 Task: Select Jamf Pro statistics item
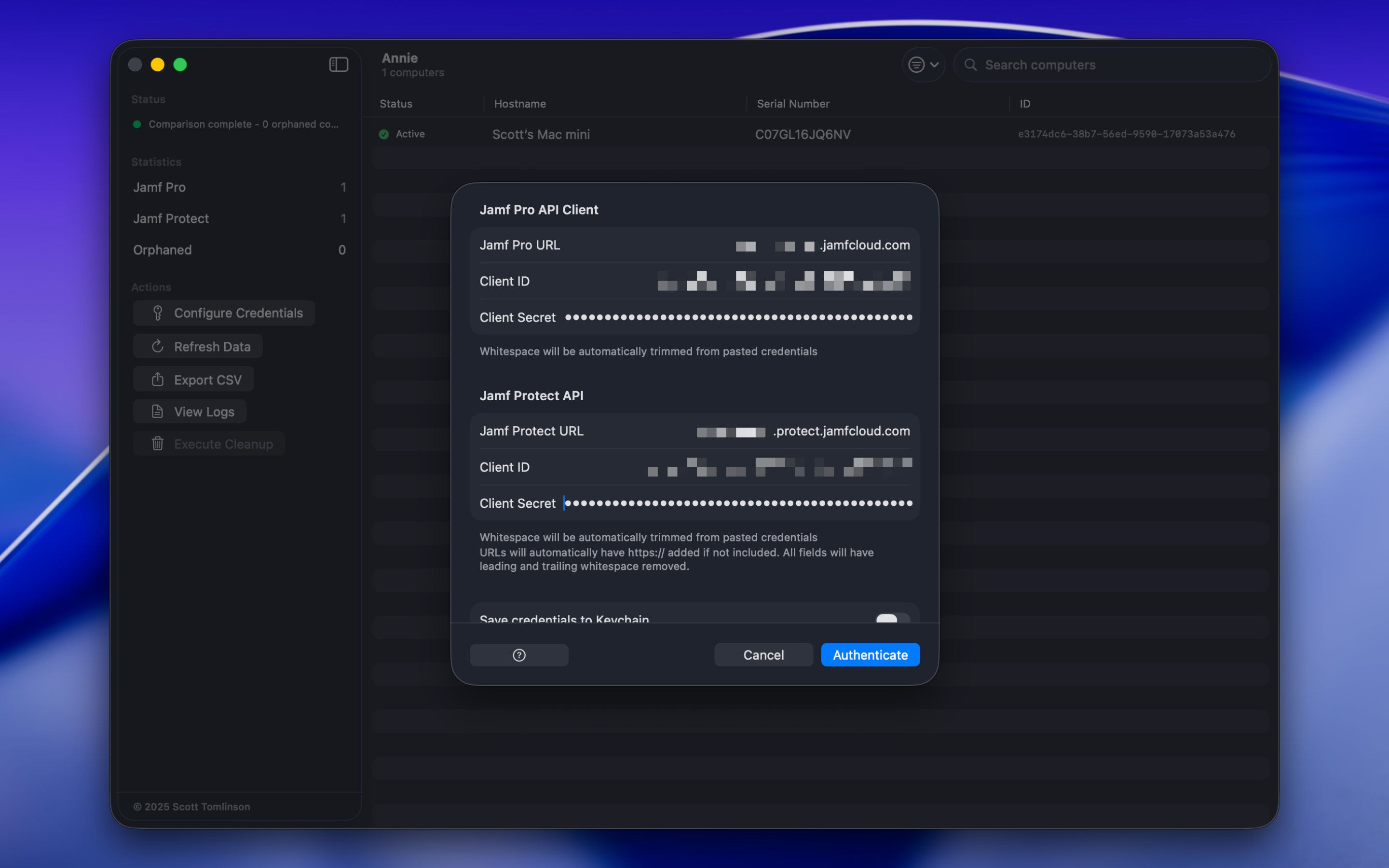[239, 187]
